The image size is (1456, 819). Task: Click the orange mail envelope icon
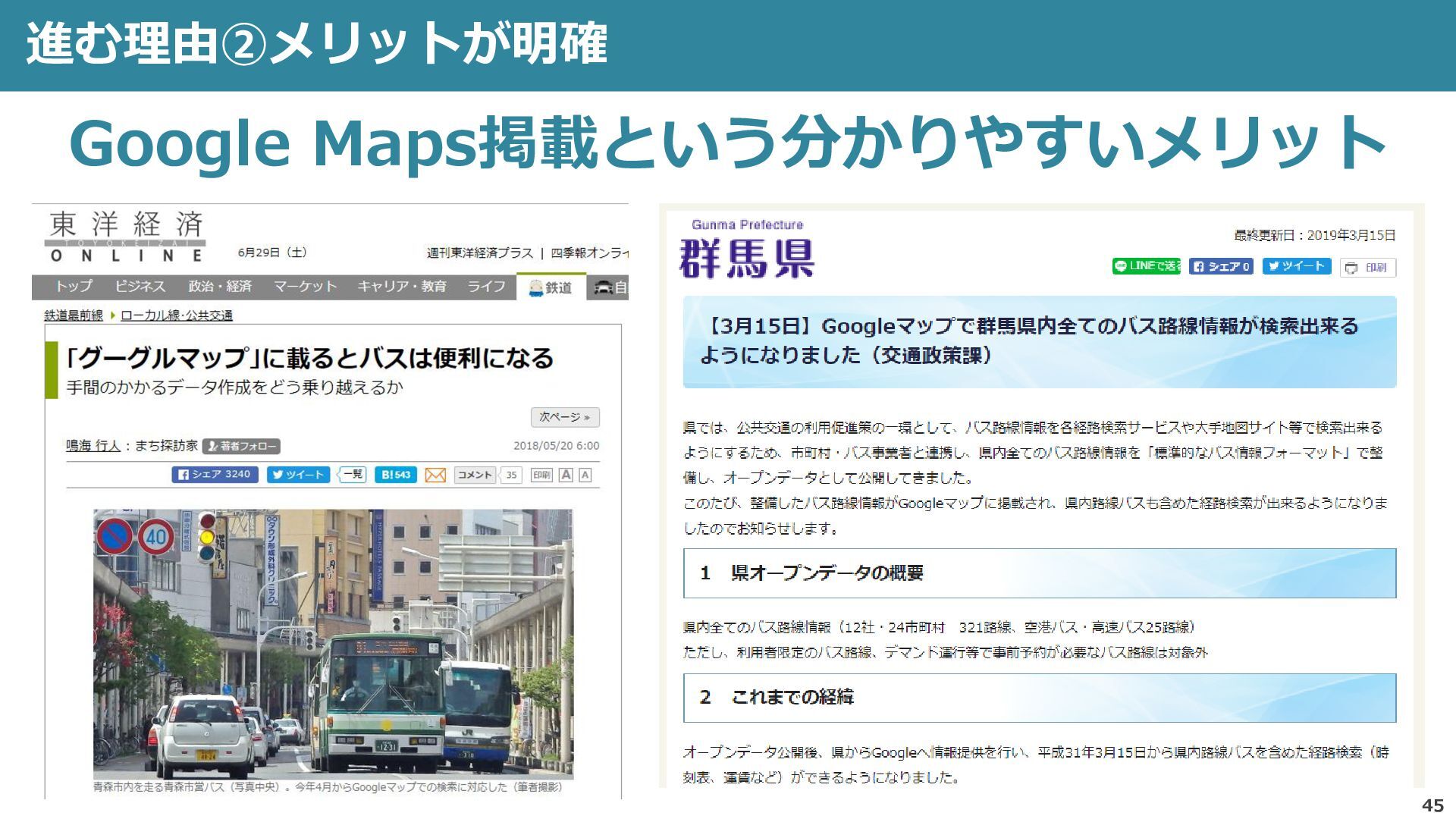click(x=435, y=475)
